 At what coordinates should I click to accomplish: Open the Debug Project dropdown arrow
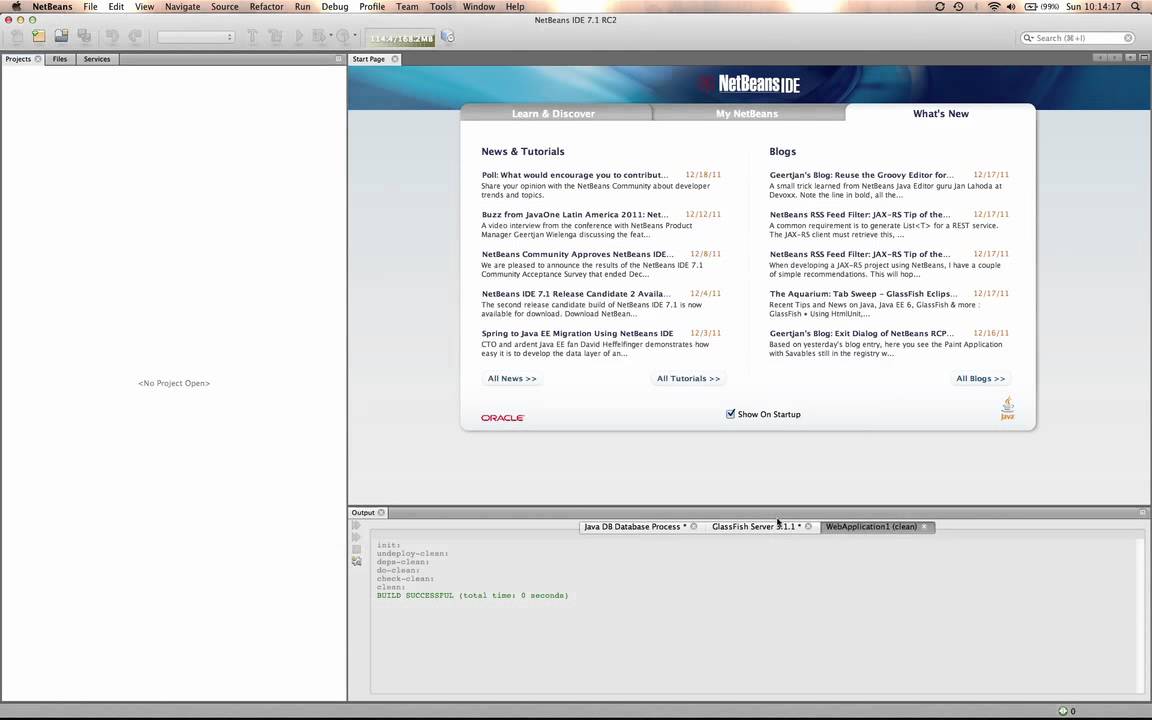pyautogui.click(x=331, y=35)
